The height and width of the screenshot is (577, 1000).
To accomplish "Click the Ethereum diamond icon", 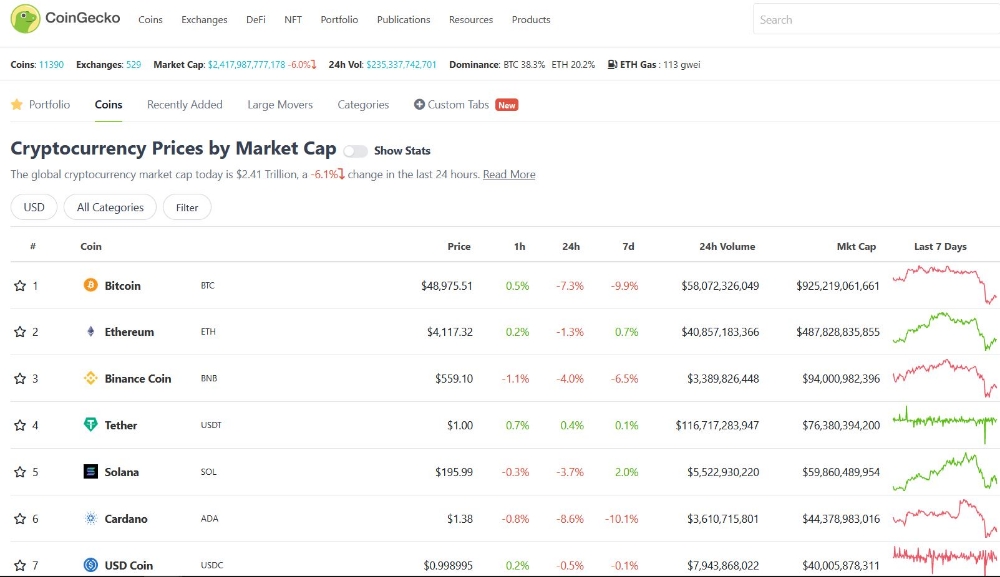I will pyautogui.click(x=91, y=332).
